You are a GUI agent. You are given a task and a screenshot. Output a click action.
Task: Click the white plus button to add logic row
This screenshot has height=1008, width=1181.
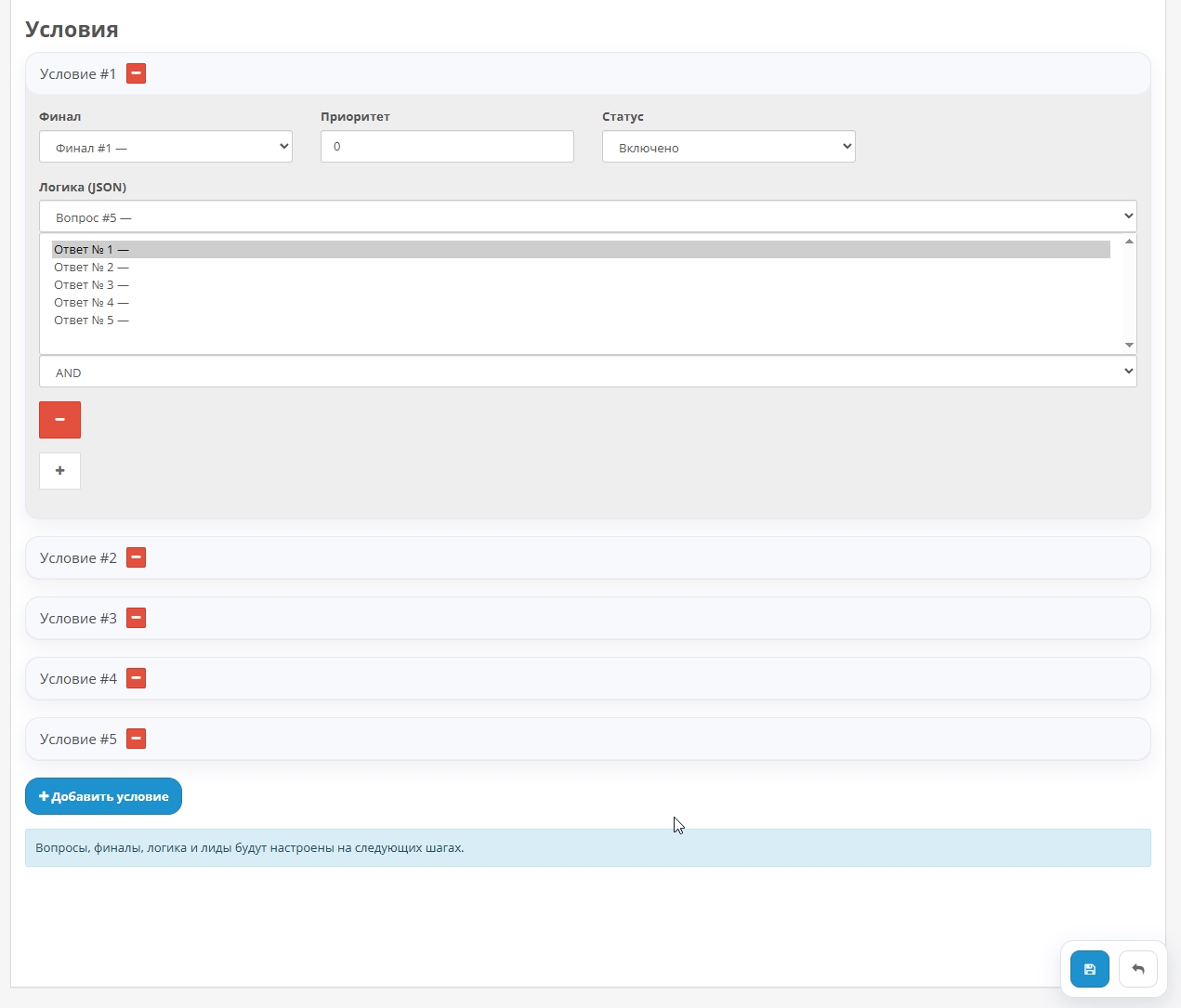click(x=59, y=471)
